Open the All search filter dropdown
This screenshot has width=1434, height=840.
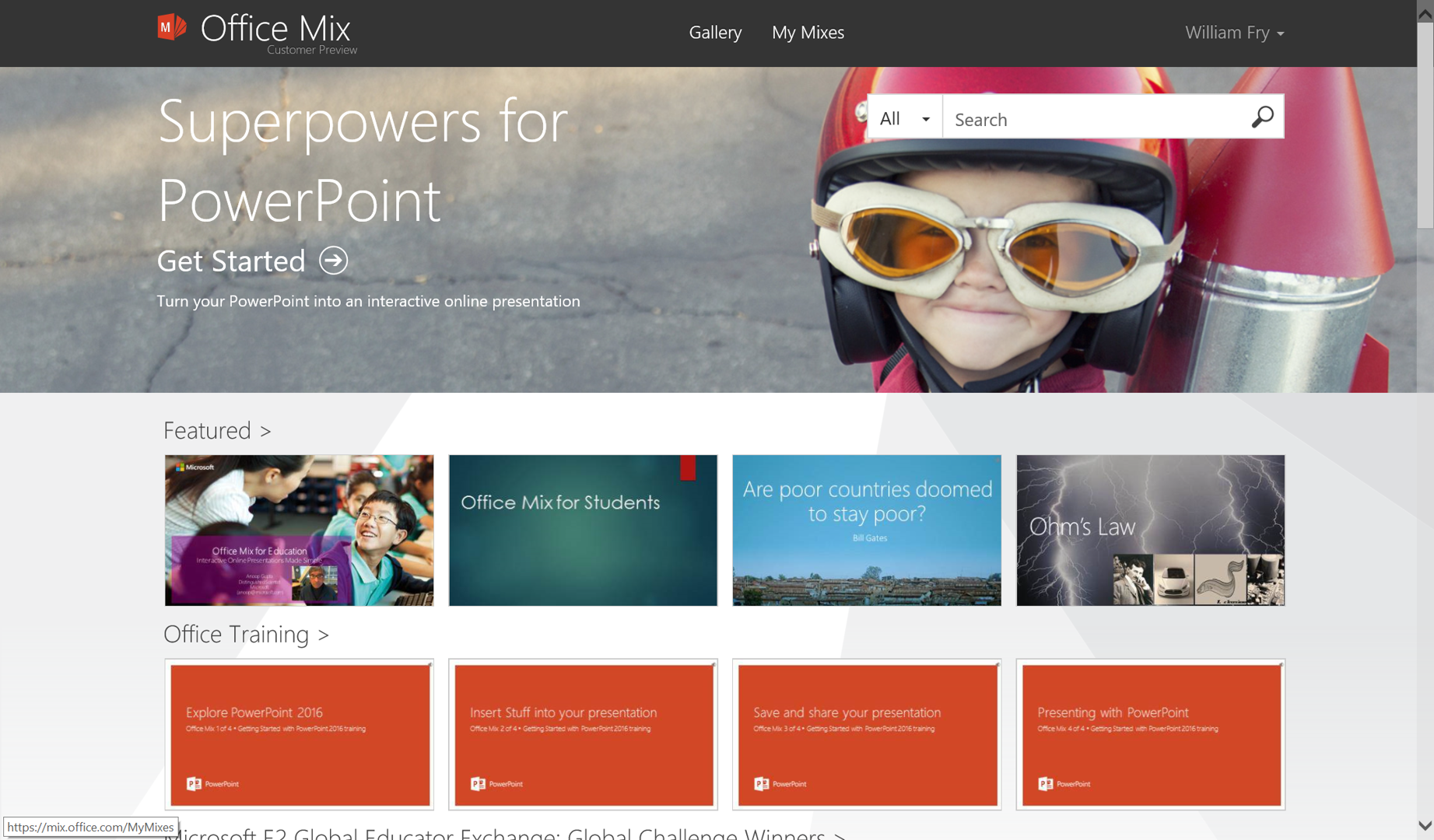904,118
